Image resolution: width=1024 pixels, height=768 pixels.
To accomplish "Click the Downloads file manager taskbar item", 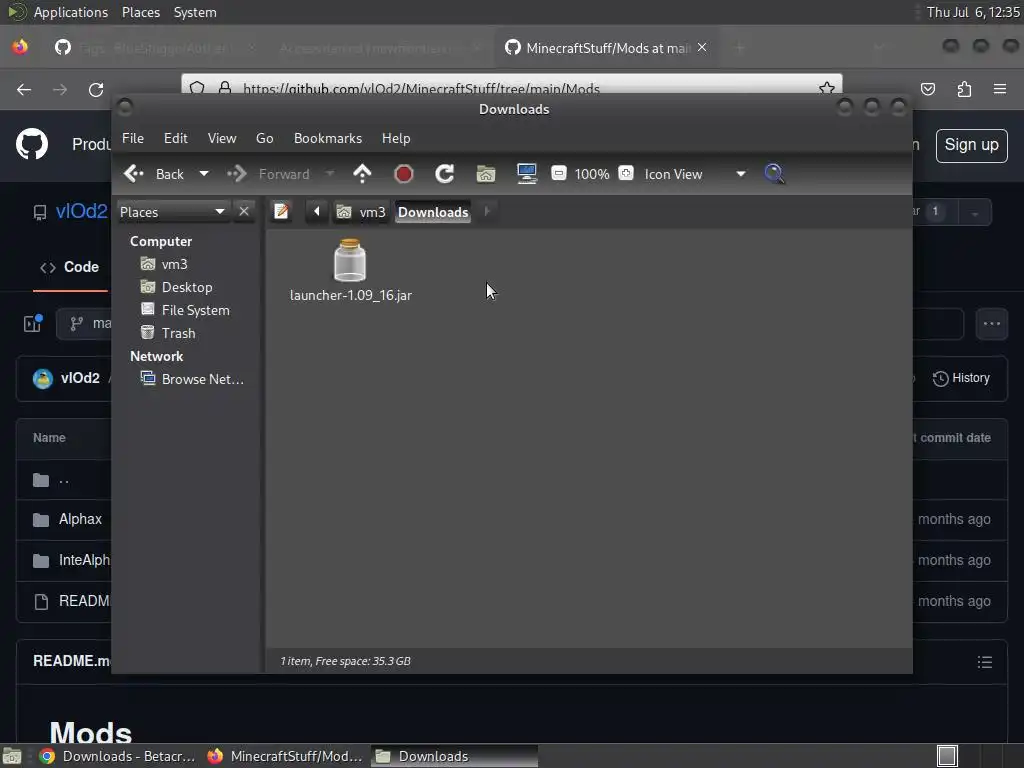I will (455, 756).
